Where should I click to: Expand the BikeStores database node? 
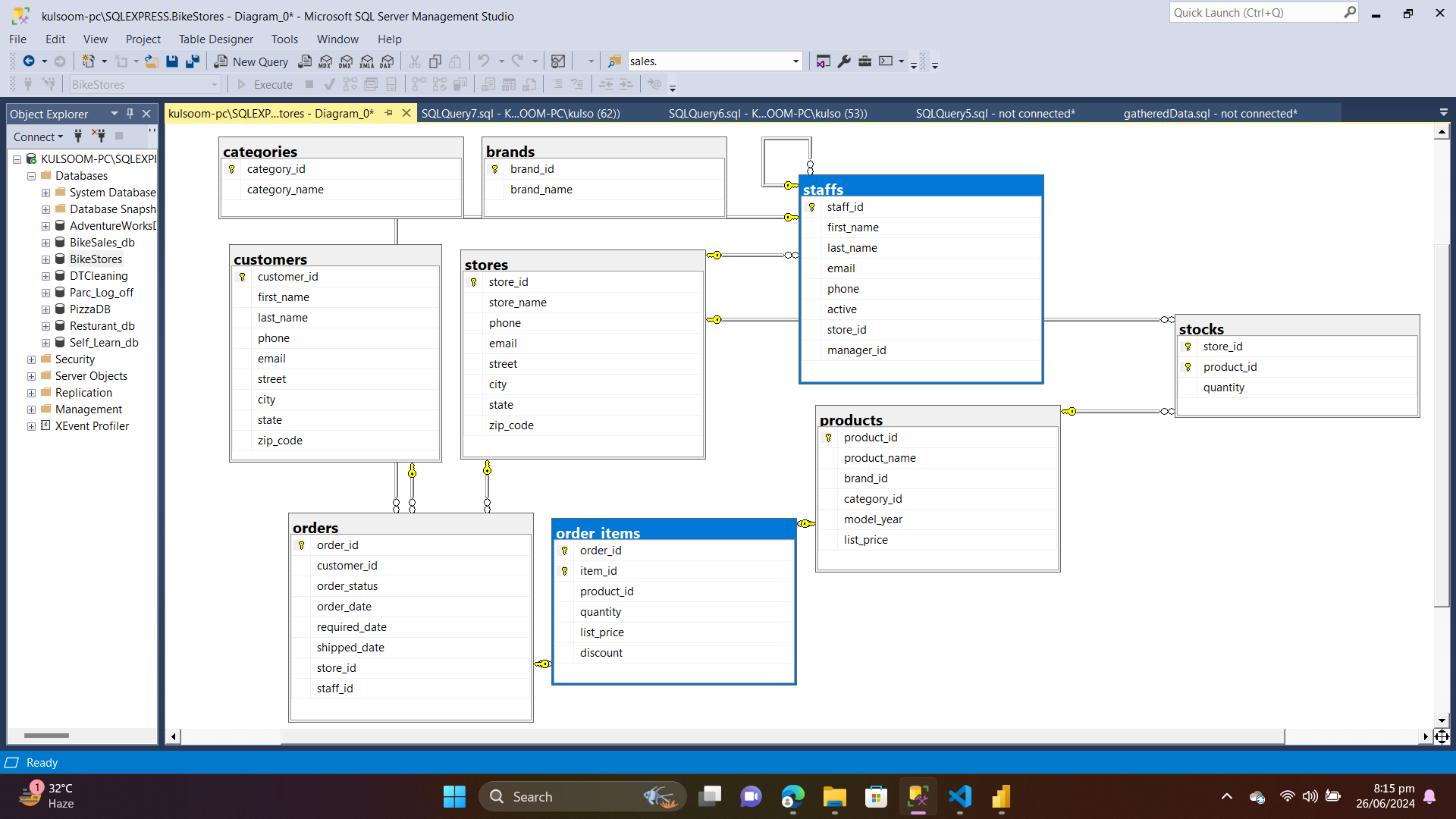click(45, 259)
